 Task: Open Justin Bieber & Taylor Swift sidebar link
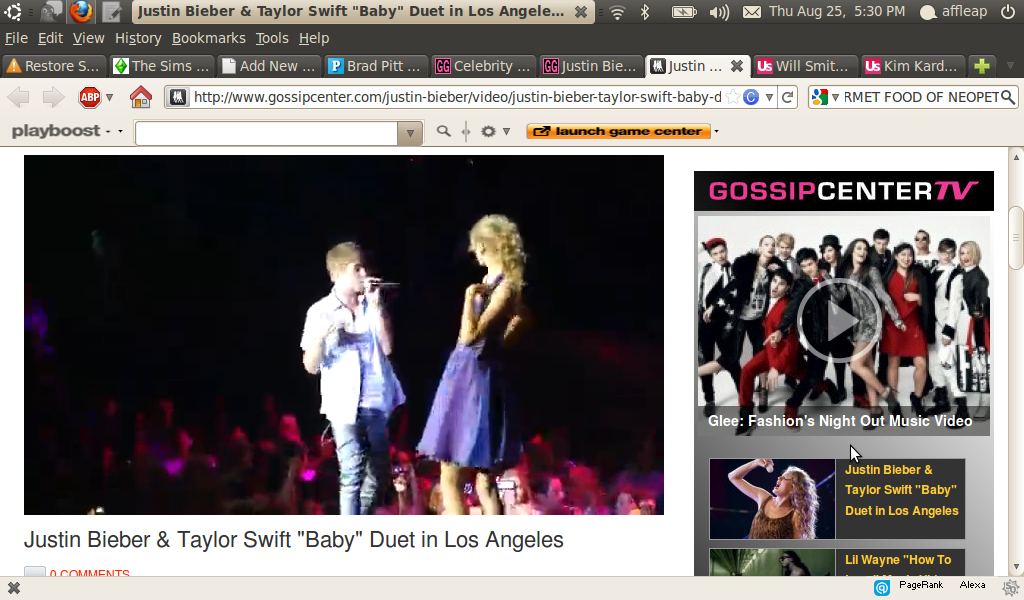click(901, 490)
